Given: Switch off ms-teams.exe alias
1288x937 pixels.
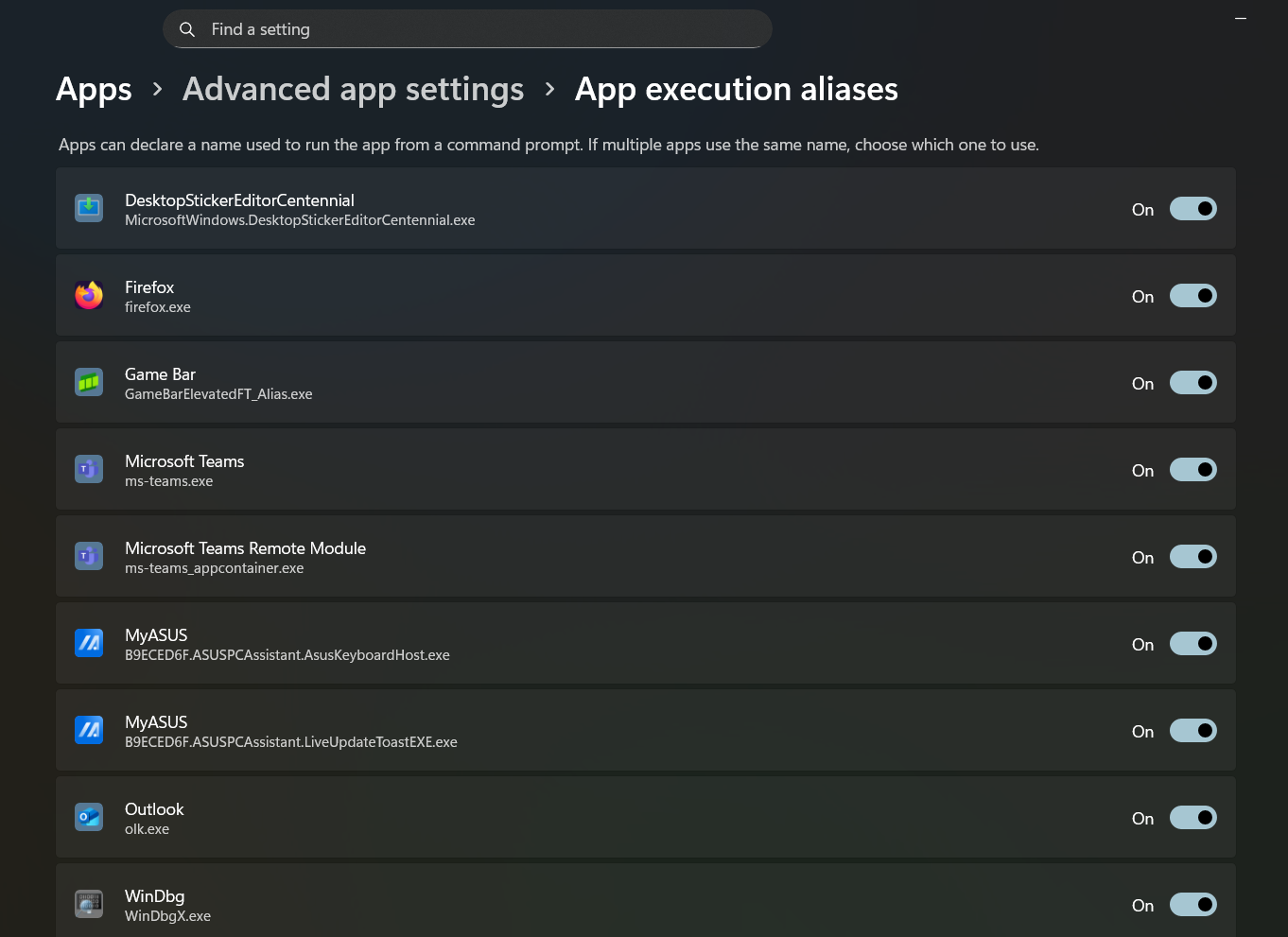Looking at the screenshot, I should pos(1193,470).
